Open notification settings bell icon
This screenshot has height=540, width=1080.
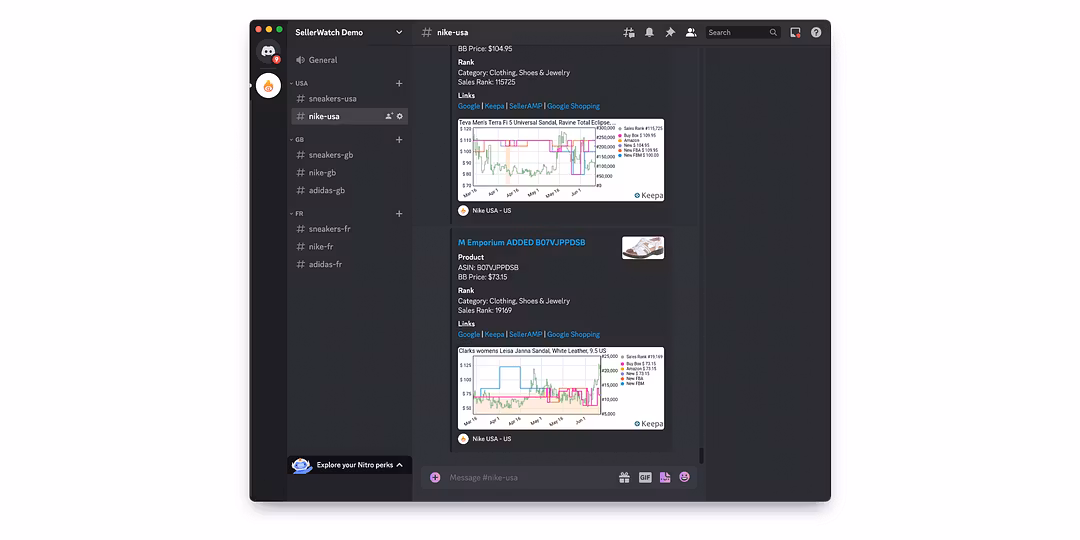[x=649, y=33]
